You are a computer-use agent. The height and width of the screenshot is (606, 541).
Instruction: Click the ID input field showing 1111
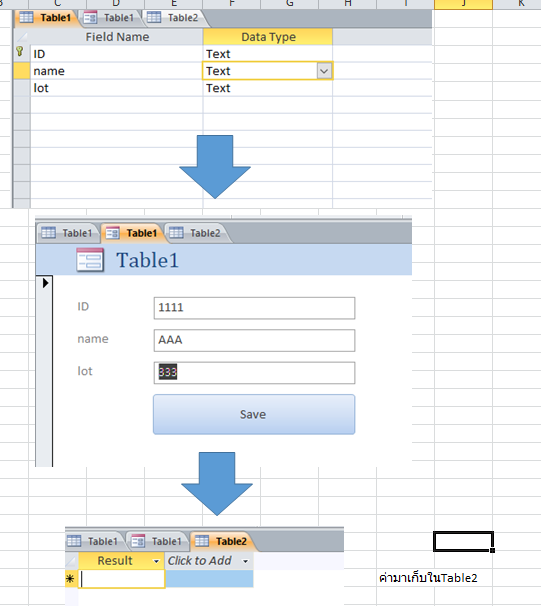click(254, 308)
